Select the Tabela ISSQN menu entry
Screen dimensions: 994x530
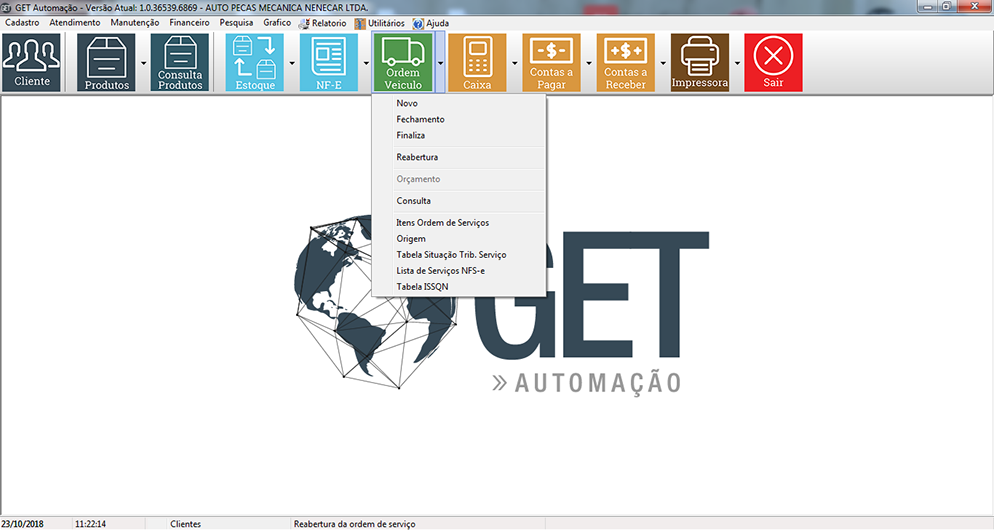click(422, 287)
